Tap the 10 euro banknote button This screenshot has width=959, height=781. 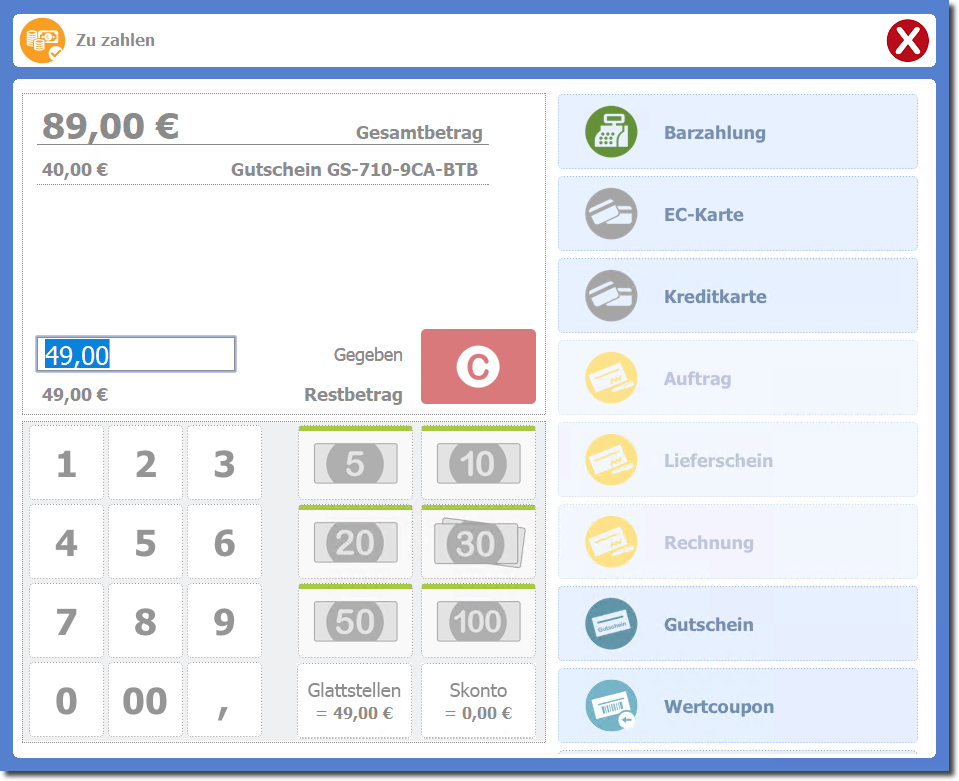coord(478,464)
